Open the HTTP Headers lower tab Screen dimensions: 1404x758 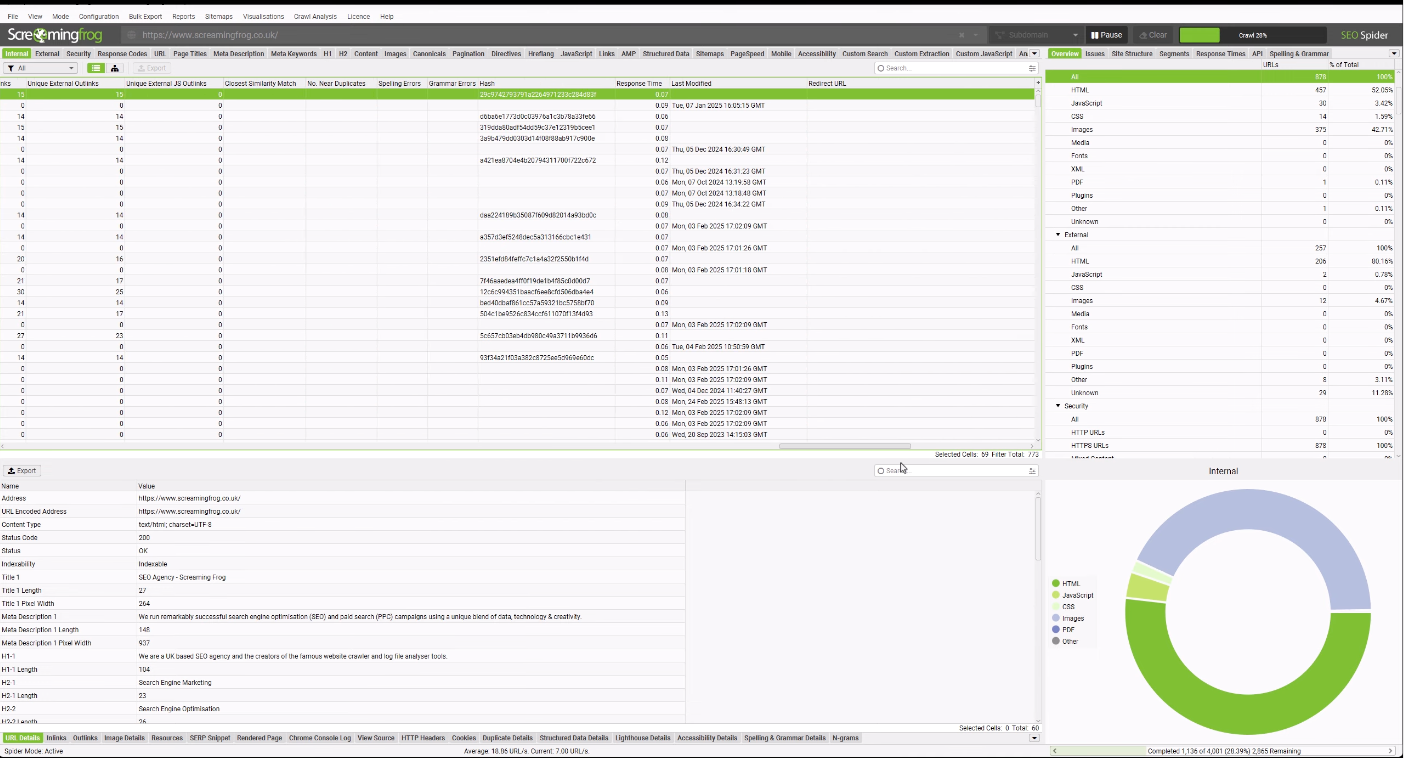[423, 738]
